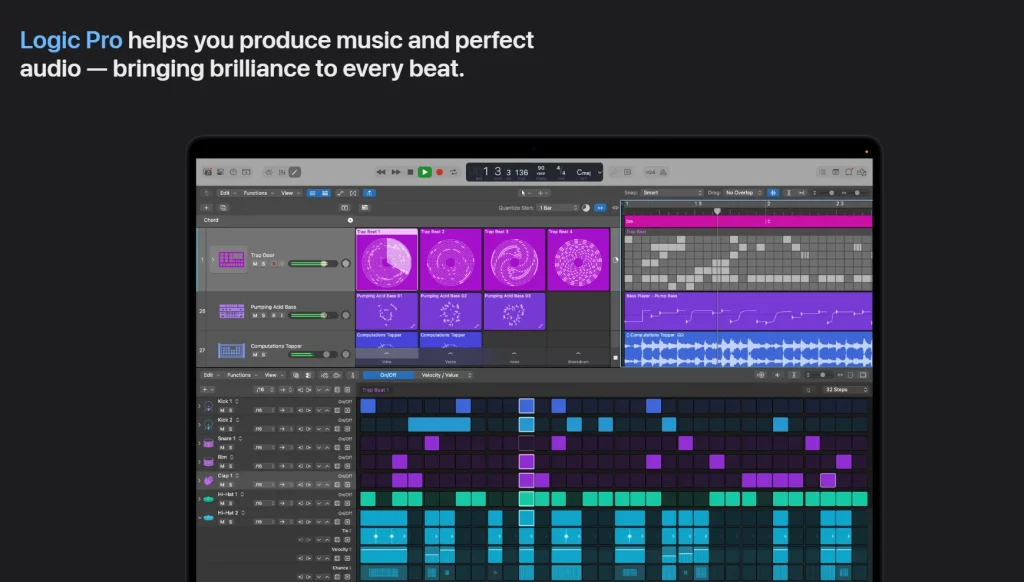Click the Stop transport button
Image resolution: width=1024 pixels, height=582 pixels.
coord(410,172)
